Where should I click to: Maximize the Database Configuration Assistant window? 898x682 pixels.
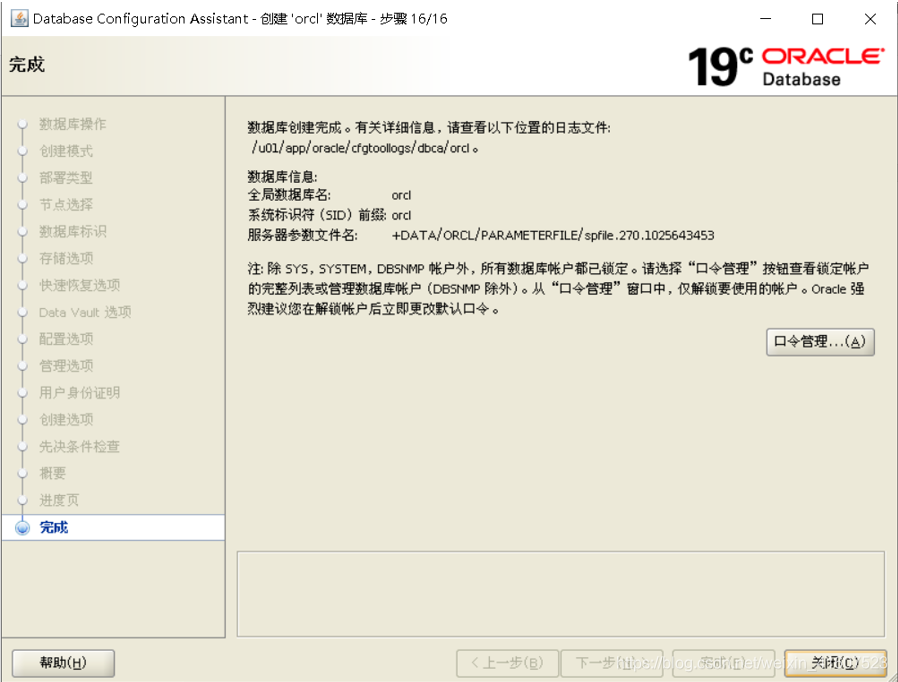click(x=818, y=19)
